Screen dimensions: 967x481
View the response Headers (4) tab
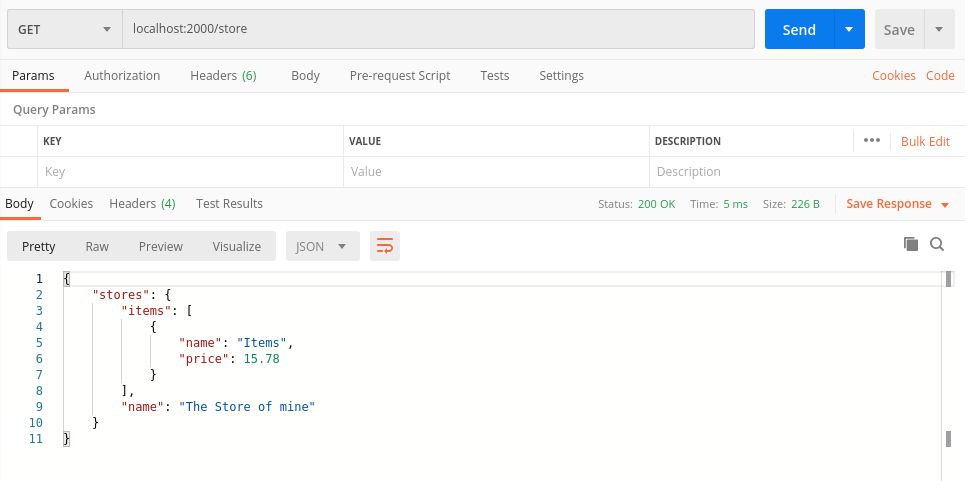[x=142, y=204]
